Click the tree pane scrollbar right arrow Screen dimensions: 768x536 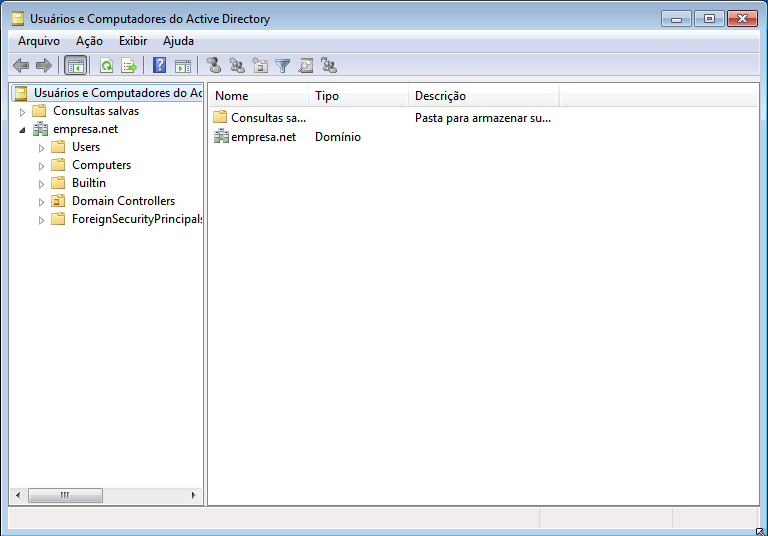(193, 495)
